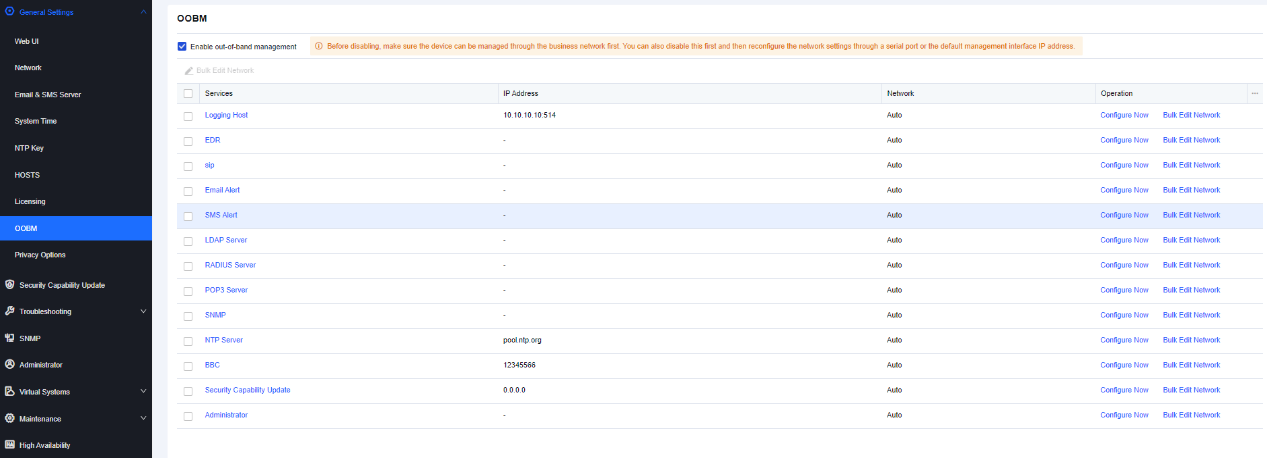This screenshot has width=1267, height=458.
Task: Click Bulk Edit Network for EDR row
Action: 1191,140
